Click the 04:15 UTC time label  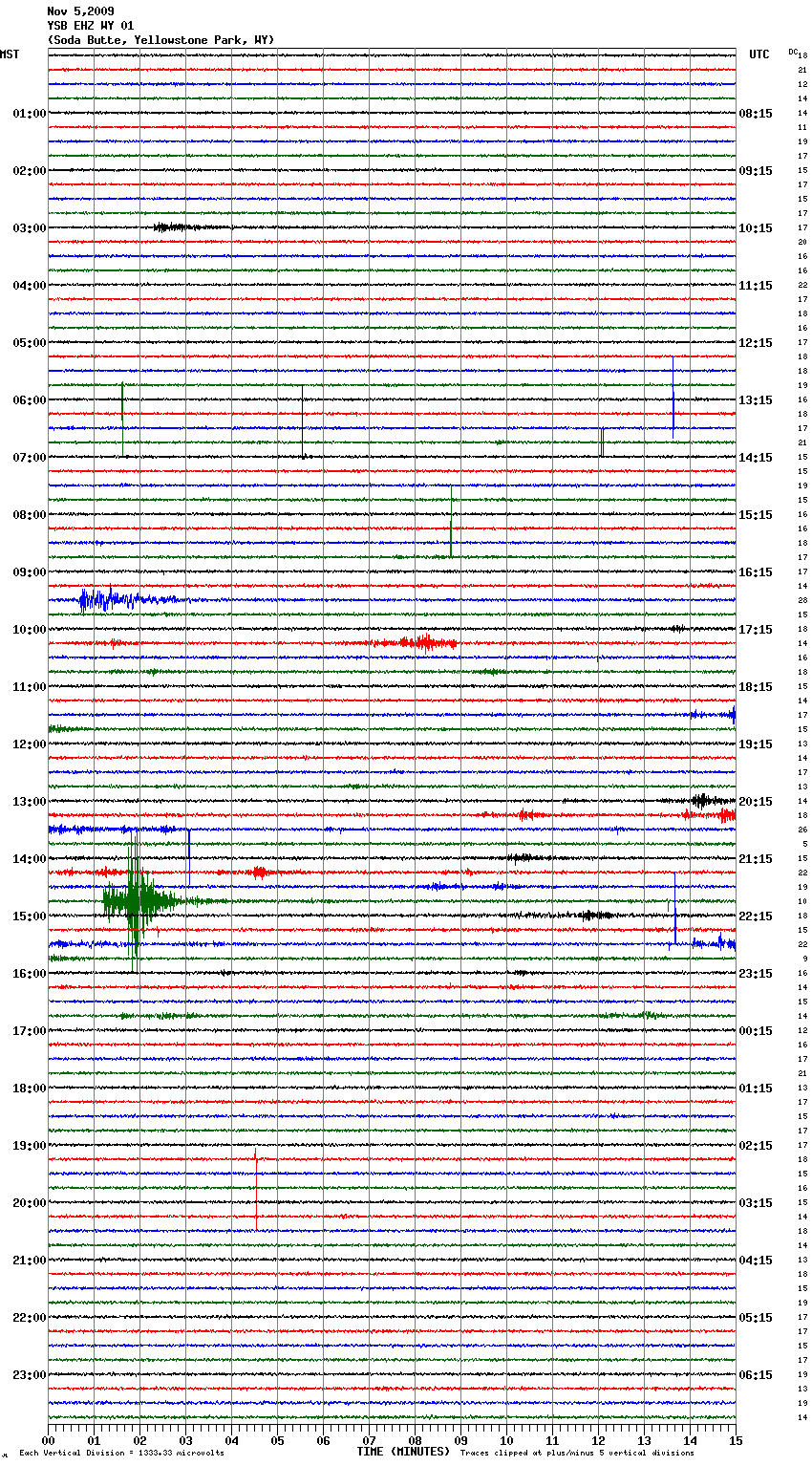(x=756, y=1261)
